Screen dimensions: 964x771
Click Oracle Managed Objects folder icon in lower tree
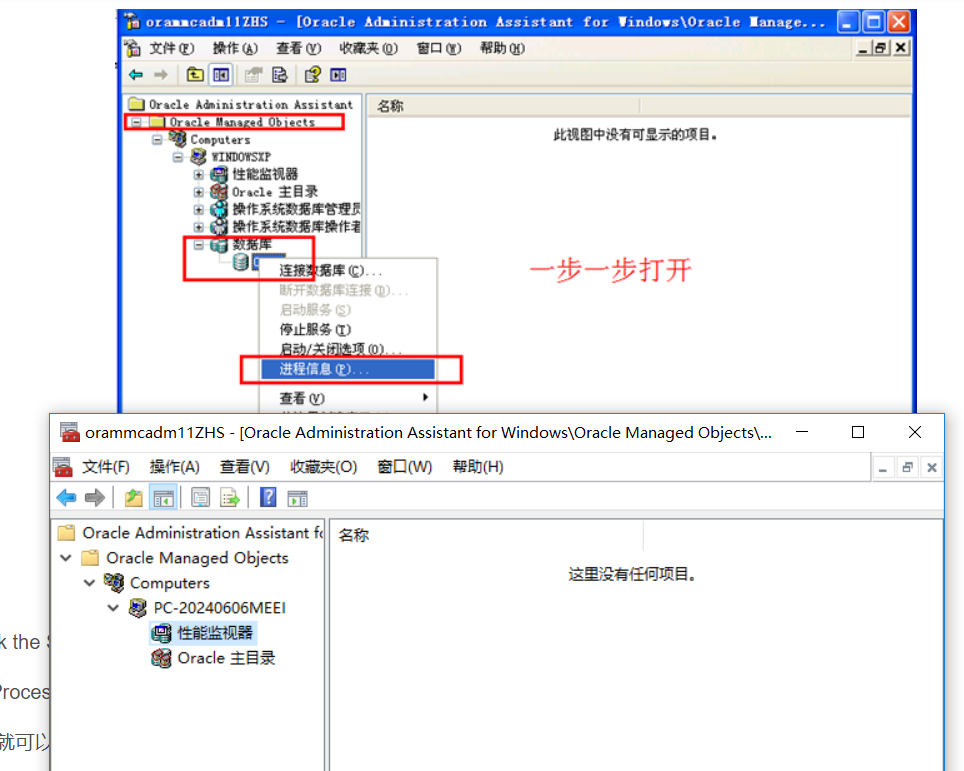point(90,558)
